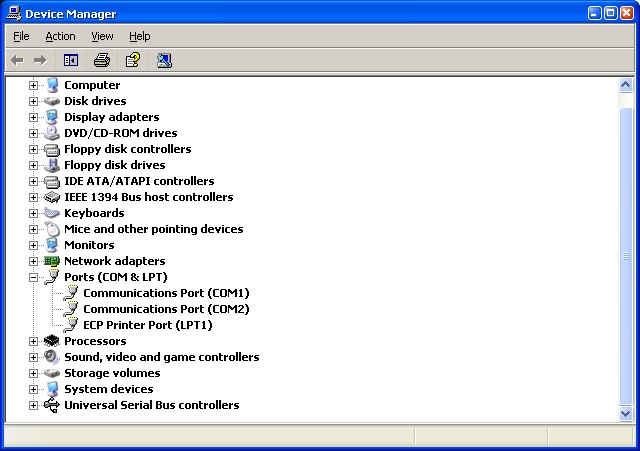Select Sound, video and game controllers text

click(x=162, y=357)
